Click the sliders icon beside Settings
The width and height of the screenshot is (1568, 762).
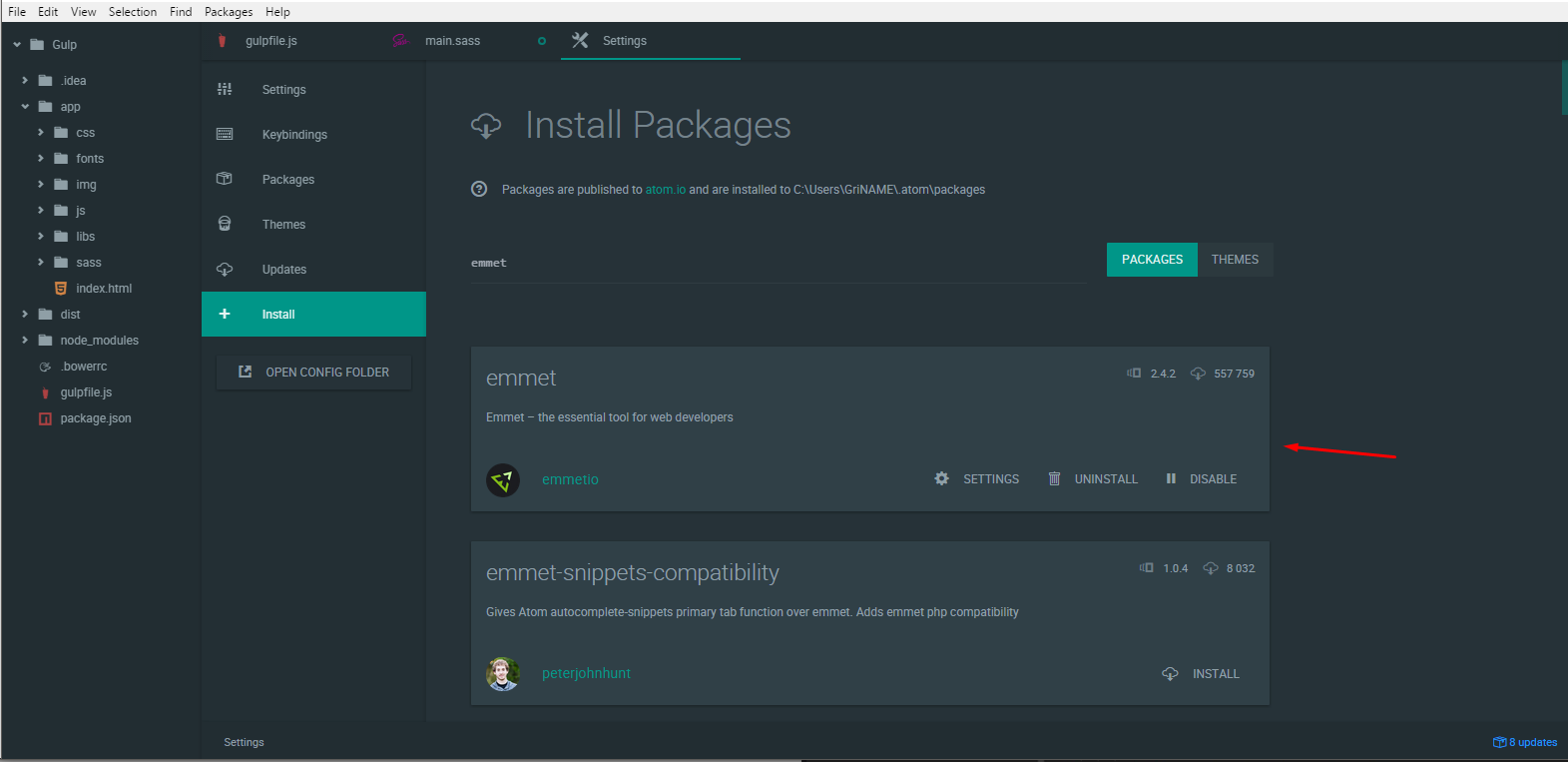[225, 89]
